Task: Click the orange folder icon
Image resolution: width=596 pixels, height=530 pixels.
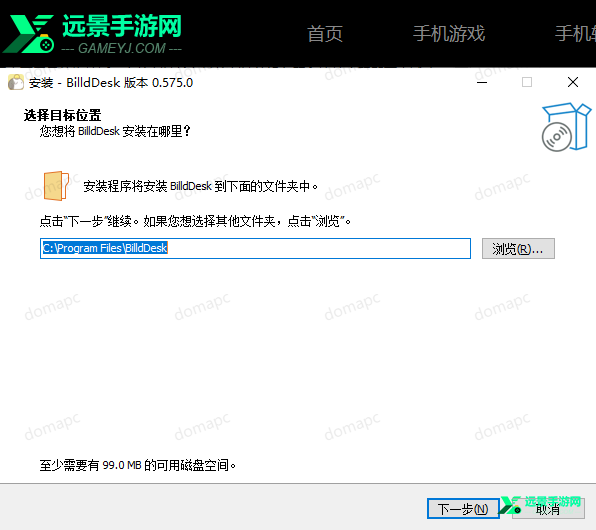Action: tap(56, 186)
